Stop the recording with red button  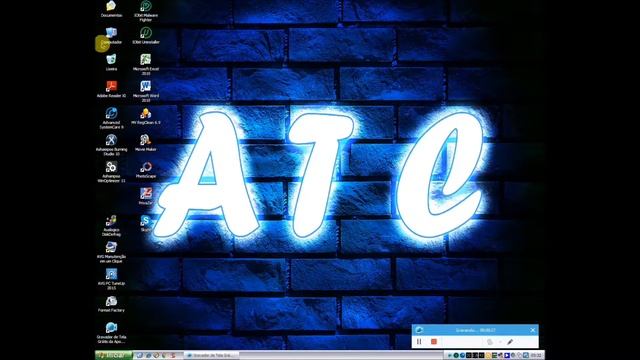[434, 342]
